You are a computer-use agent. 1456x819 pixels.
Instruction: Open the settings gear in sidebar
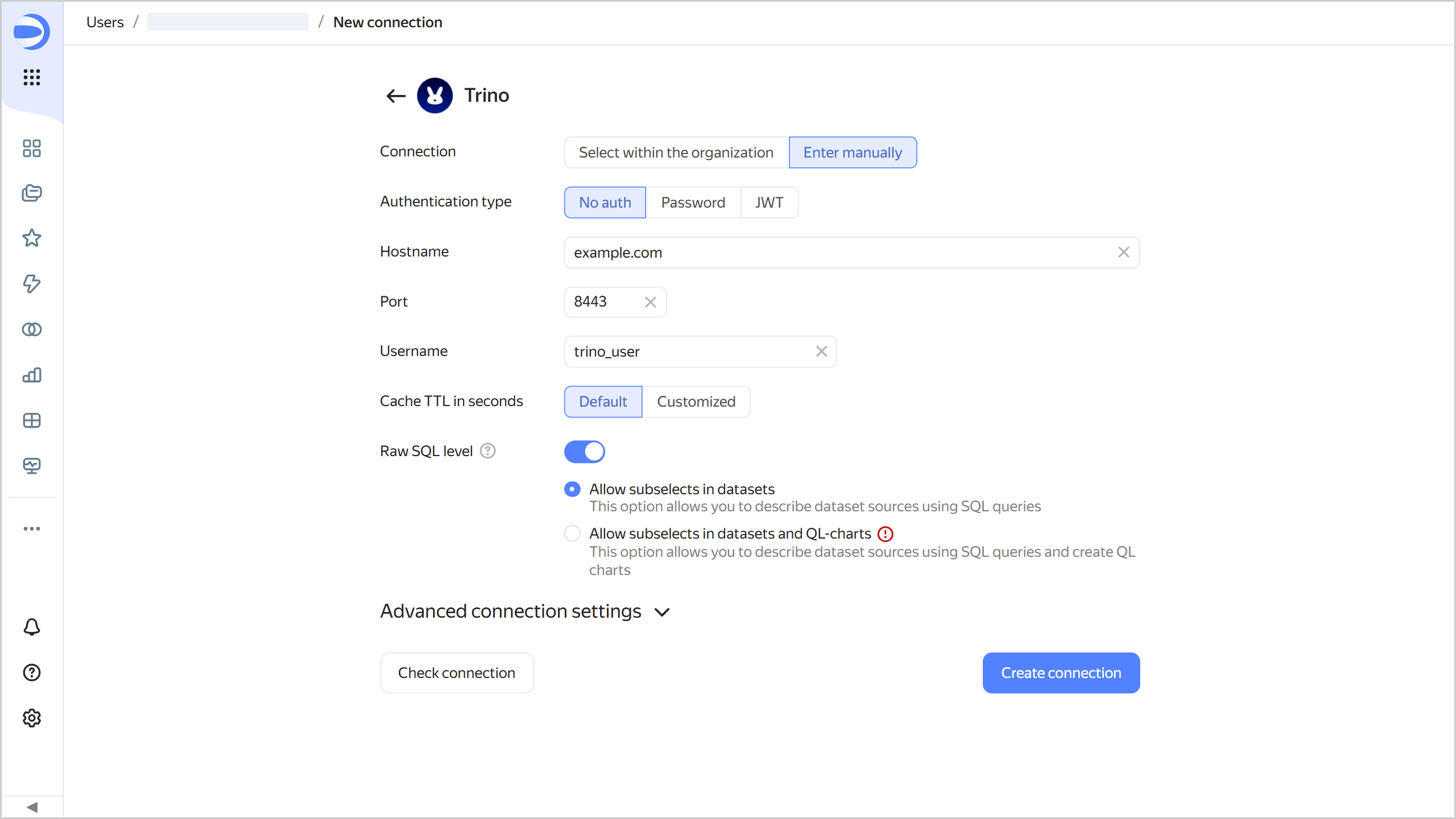coord(32,718)
